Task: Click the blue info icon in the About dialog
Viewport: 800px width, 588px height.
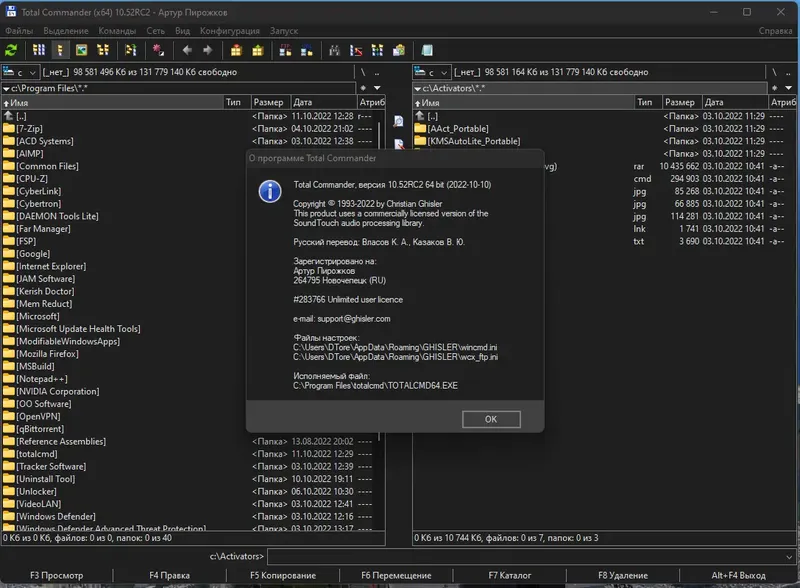Action: click(x=270, y=191)
